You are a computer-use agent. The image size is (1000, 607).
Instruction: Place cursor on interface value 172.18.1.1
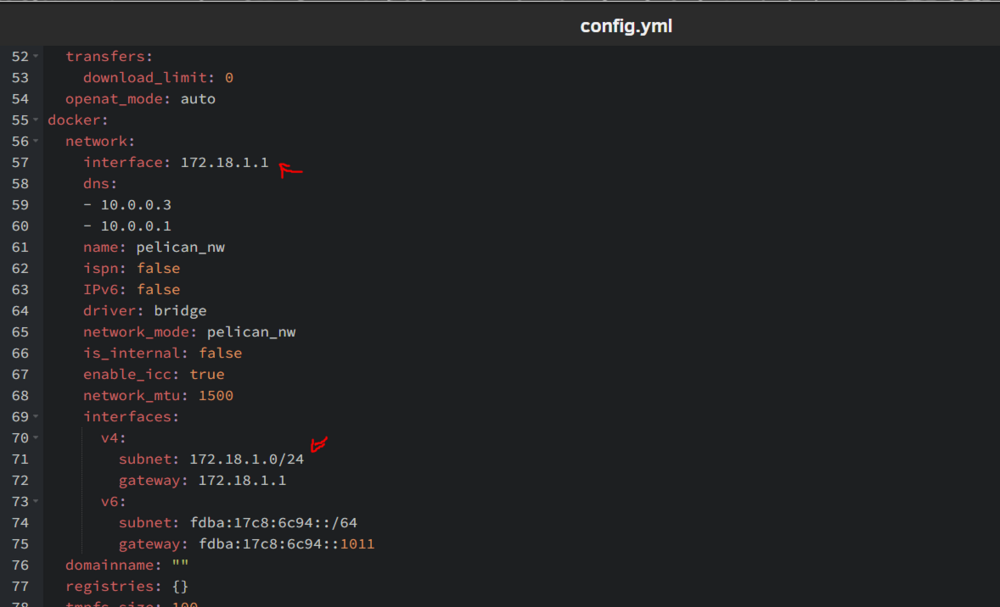[224, 163]
